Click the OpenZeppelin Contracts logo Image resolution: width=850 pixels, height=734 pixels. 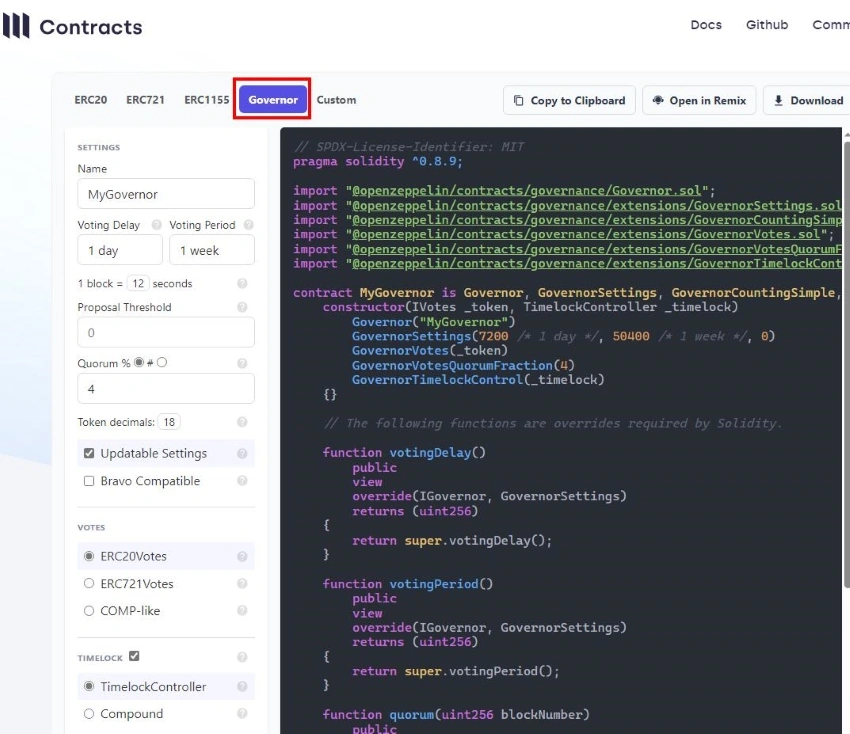(72, 26)
